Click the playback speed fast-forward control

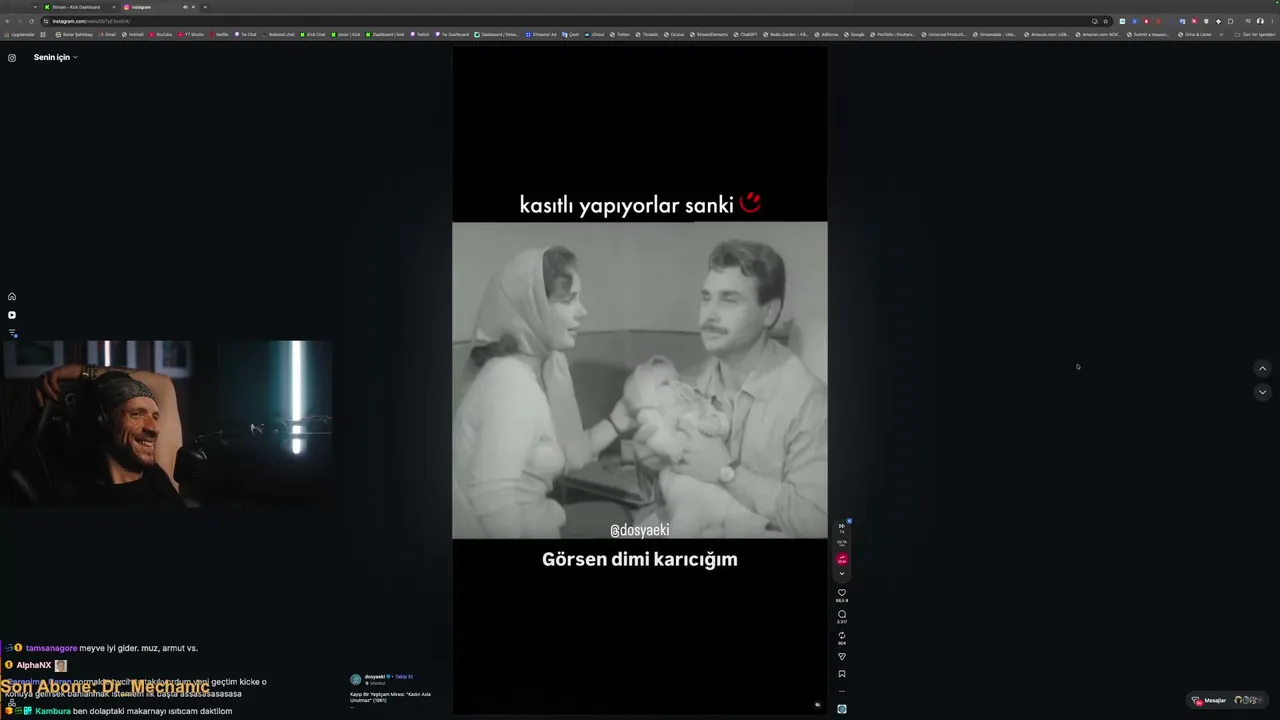842,527
